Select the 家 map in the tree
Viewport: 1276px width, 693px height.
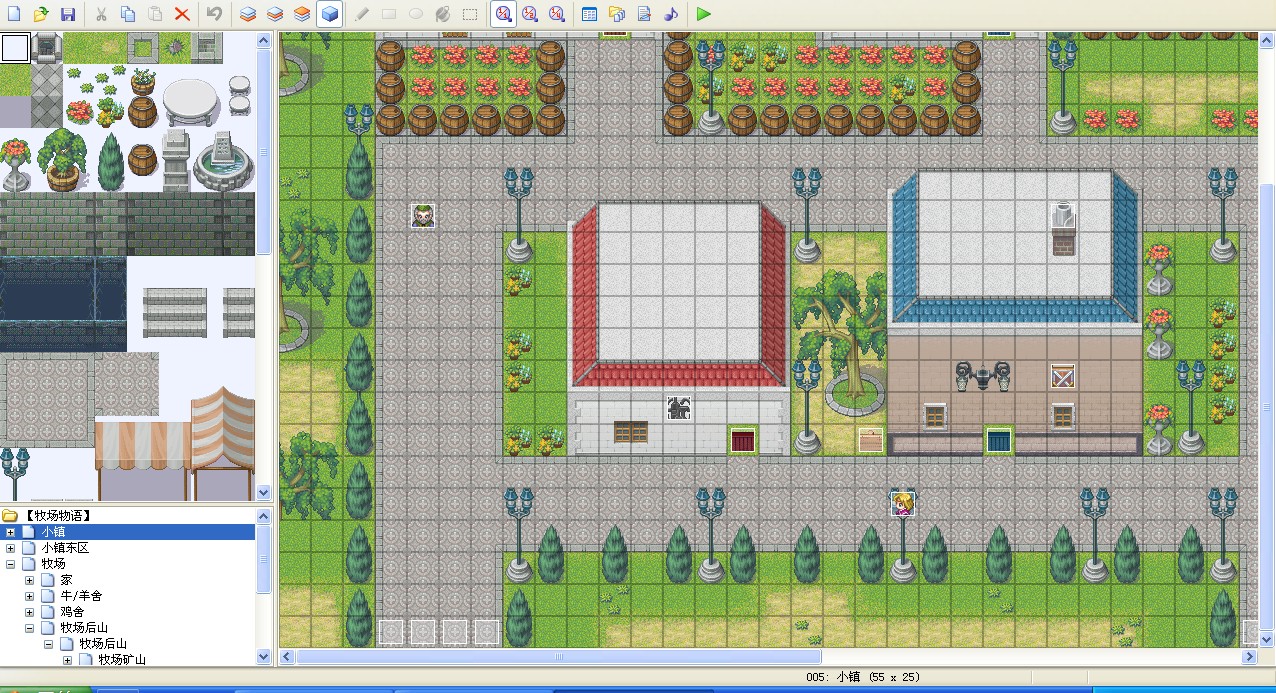[x=66, y=580]
